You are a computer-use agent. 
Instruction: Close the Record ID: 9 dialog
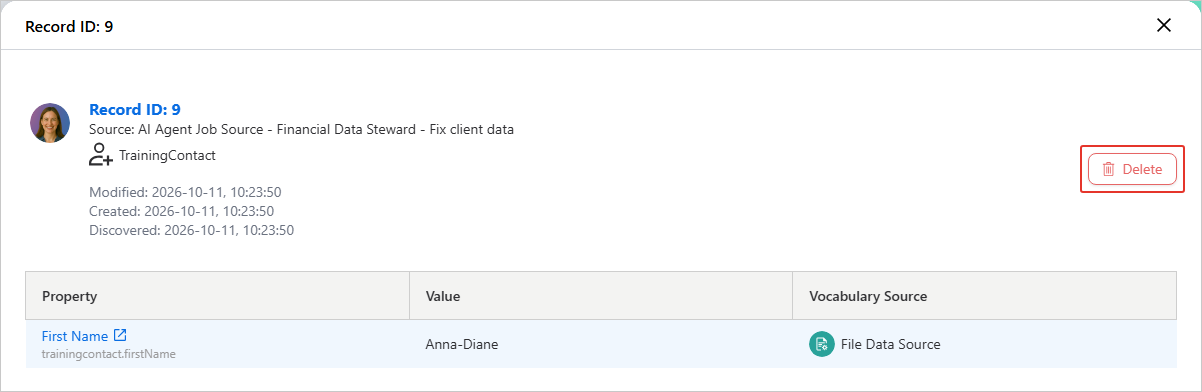1164,25
